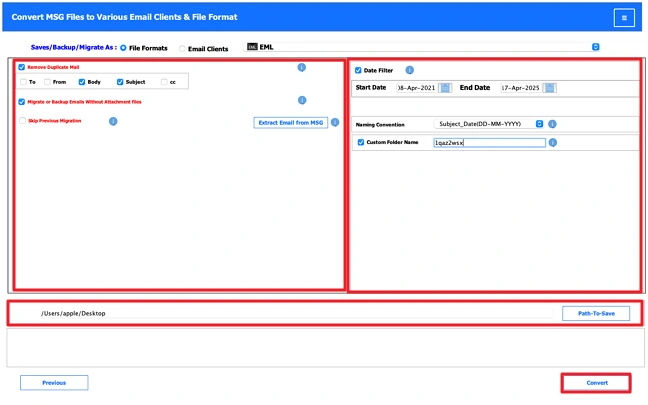Go back with the Previous button
648x405 pixels.
(x=54, y=383)
